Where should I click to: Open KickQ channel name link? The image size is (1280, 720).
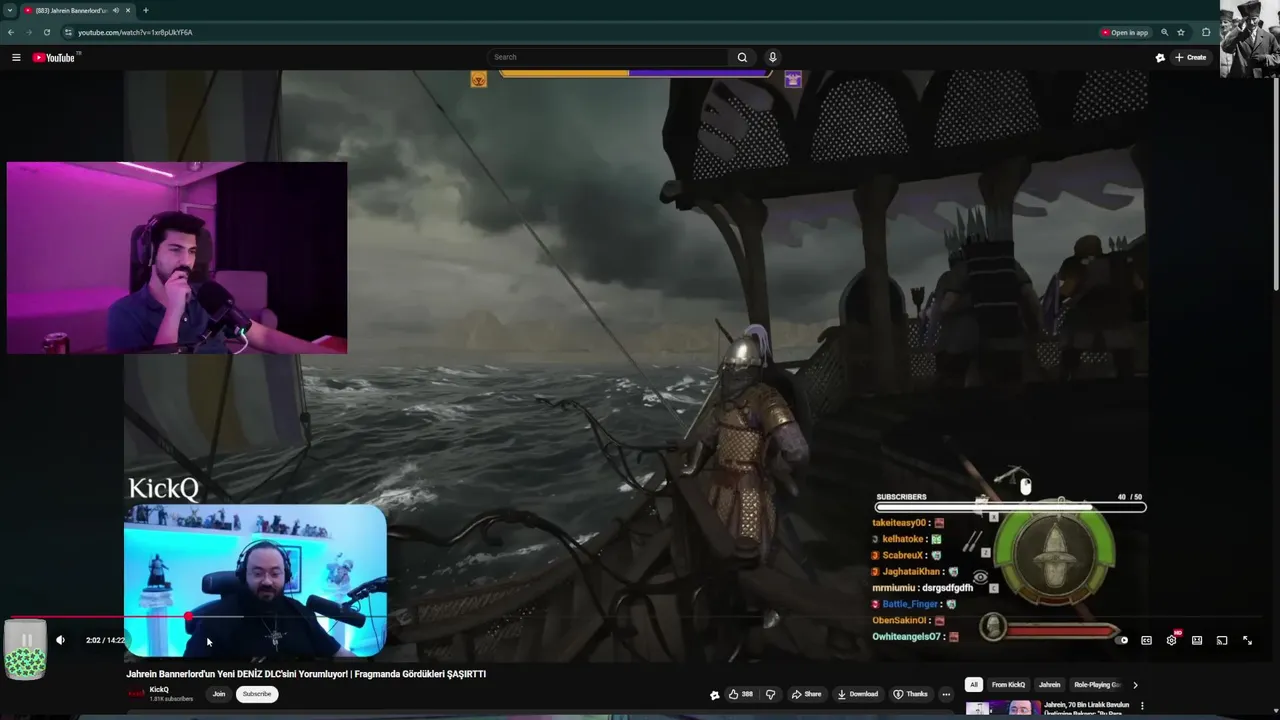click(159, 690)
